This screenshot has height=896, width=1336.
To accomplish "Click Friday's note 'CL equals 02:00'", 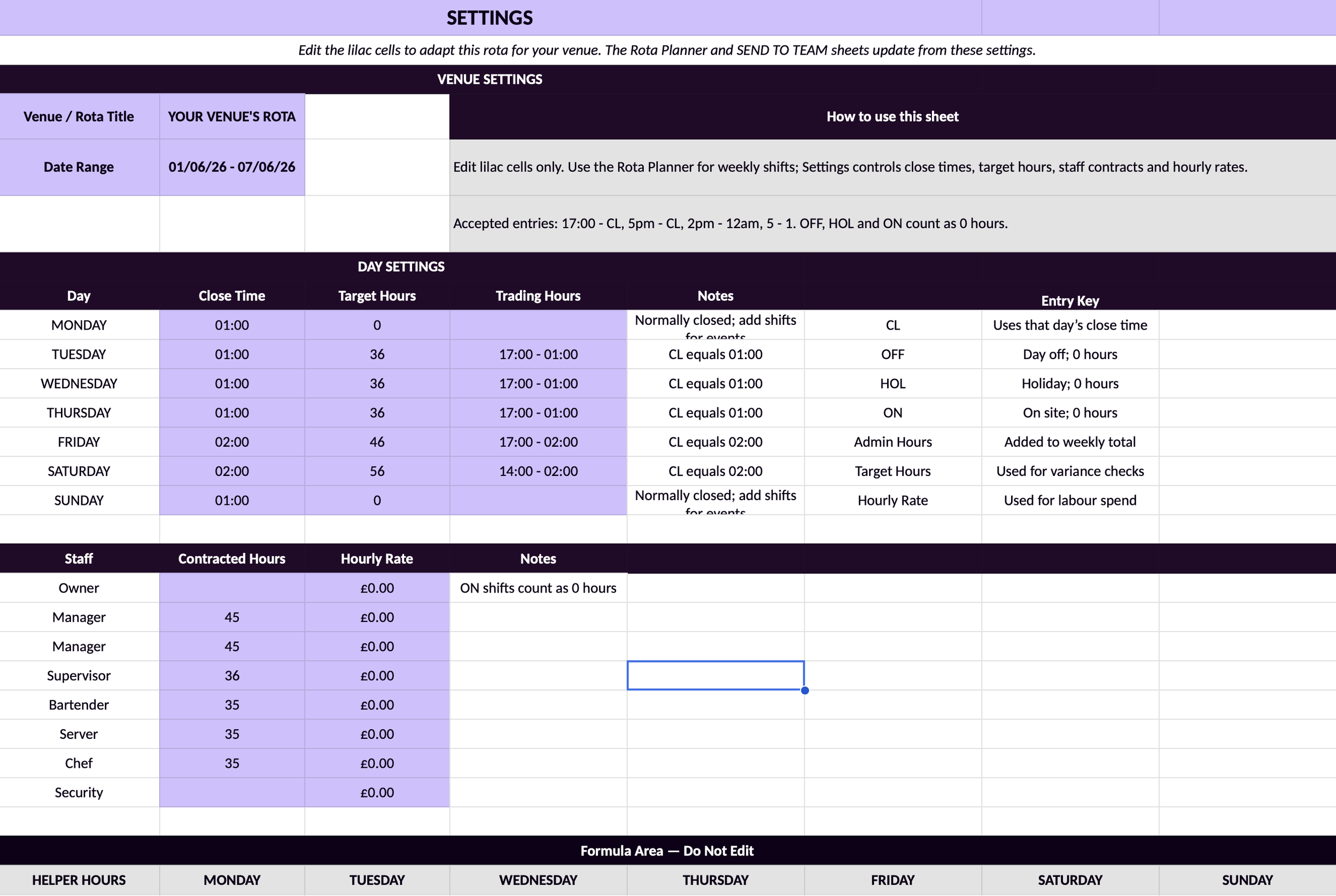I will point(716,442).
